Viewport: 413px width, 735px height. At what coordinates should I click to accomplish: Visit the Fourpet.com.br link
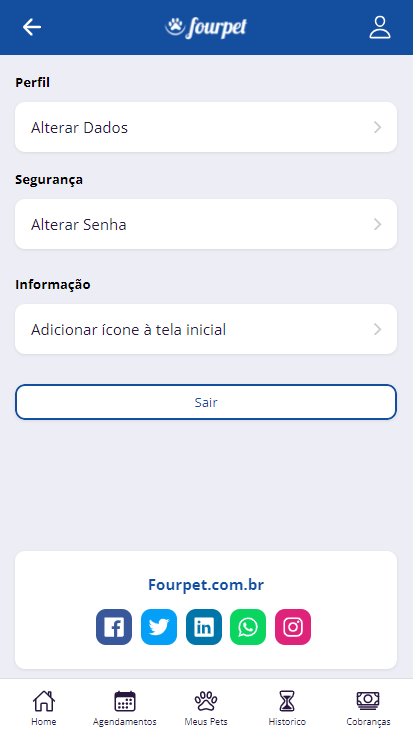206,585
